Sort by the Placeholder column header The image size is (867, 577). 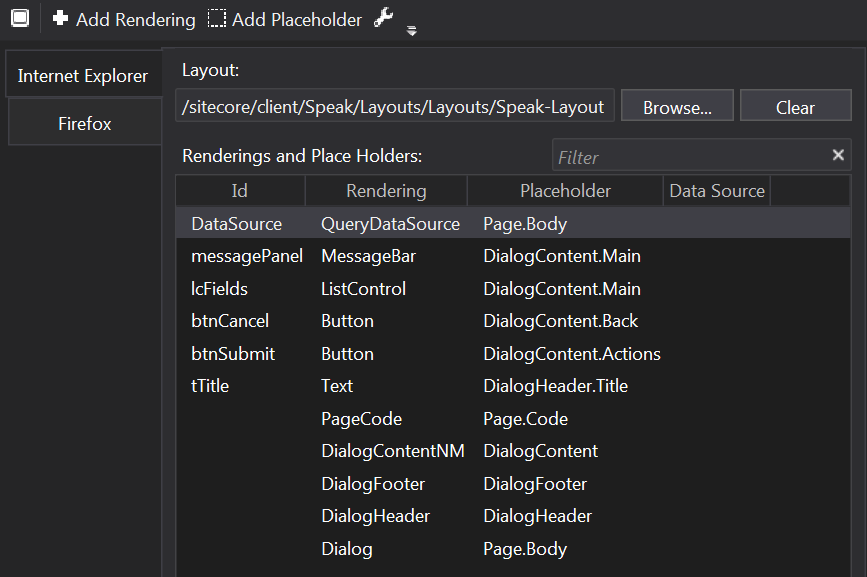click(565, 191)
